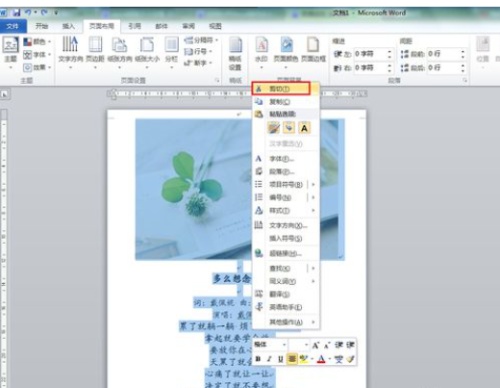Screen dimensions: 500x388
Task: Click Undo icon in Quick Access Toolbar
Action: [28, 13]
